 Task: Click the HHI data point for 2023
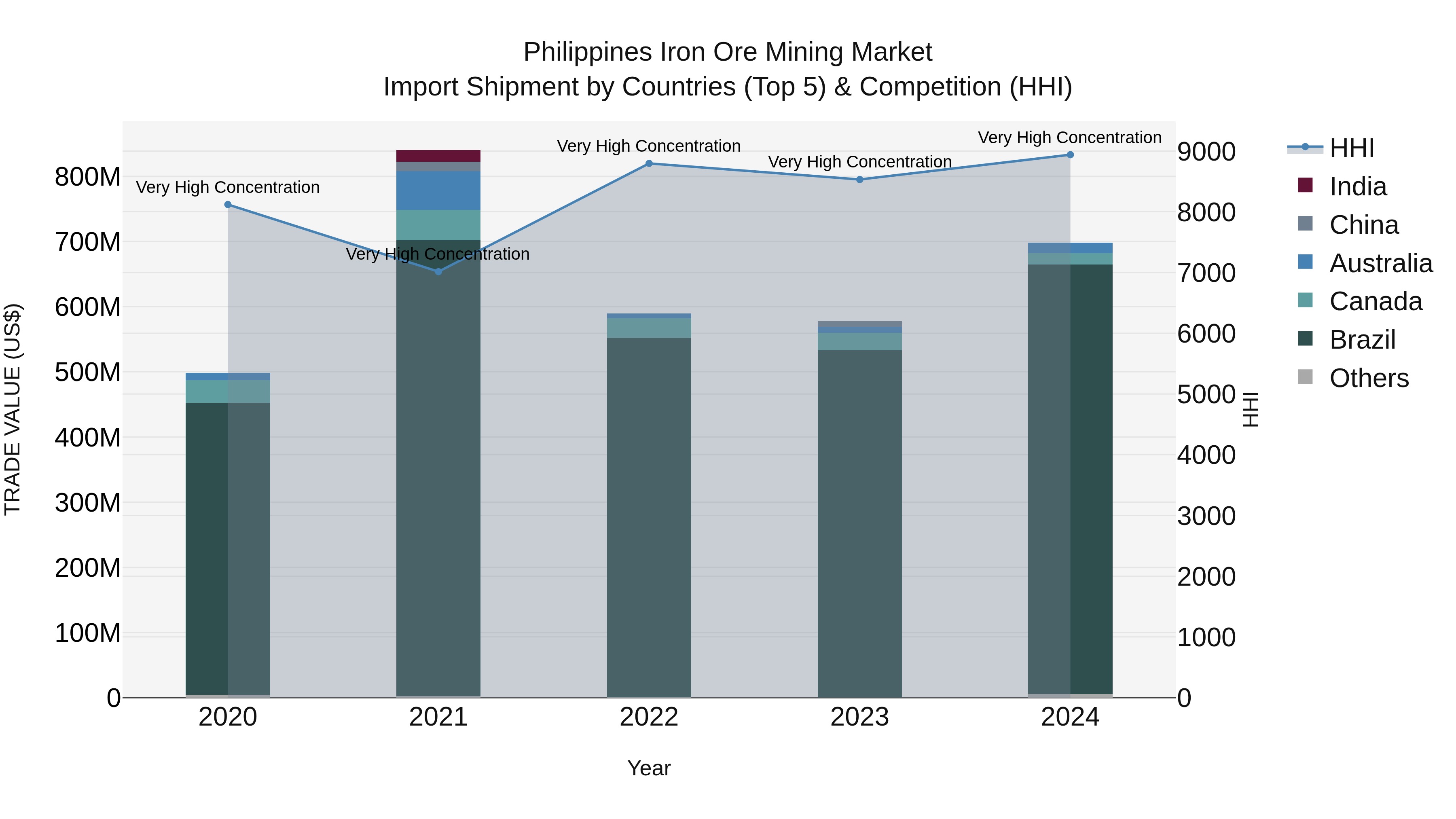tap(860, 180)
